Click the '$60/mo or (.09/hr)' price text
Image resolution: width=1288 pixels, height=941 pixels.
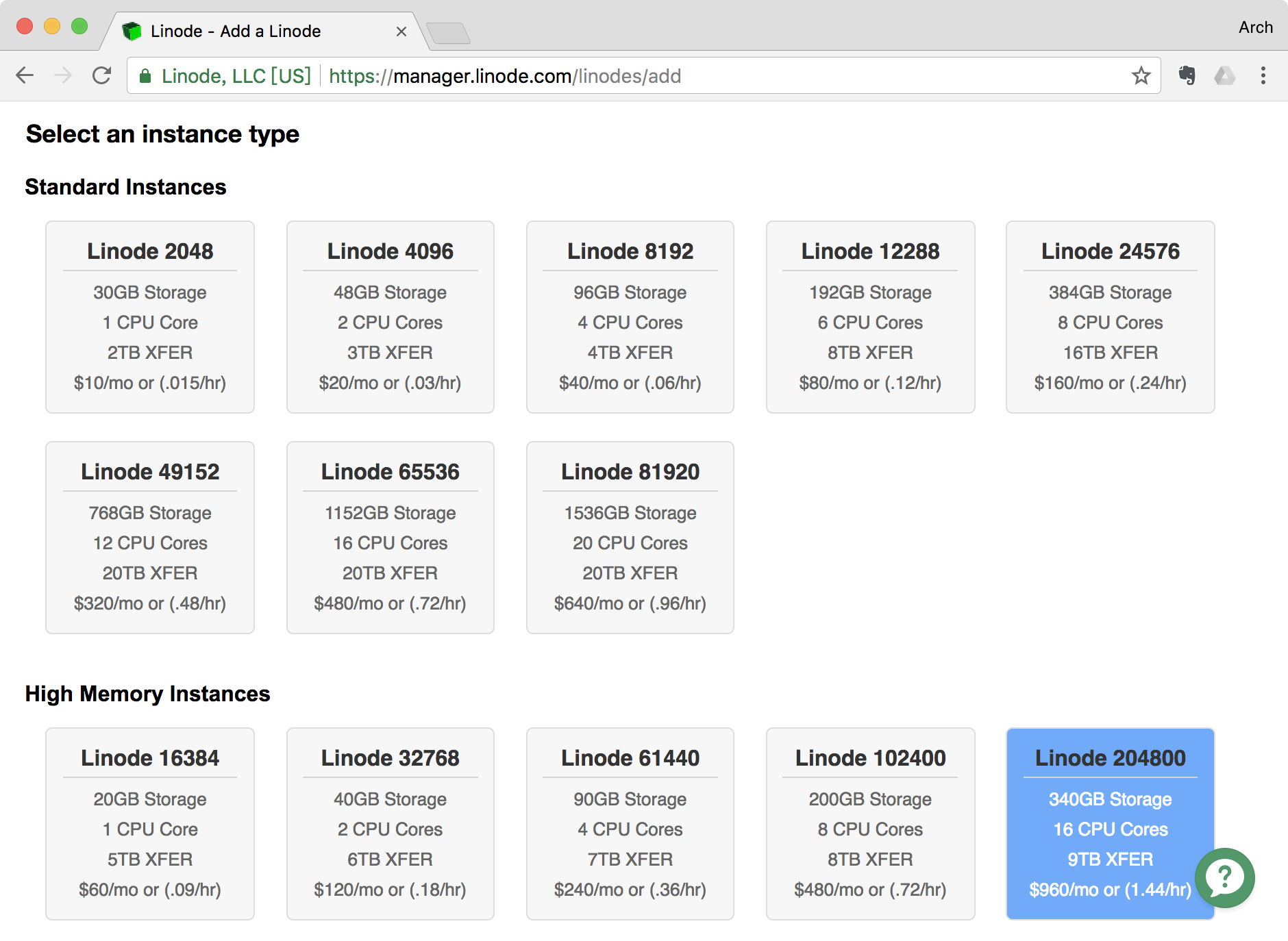(150, 890)
